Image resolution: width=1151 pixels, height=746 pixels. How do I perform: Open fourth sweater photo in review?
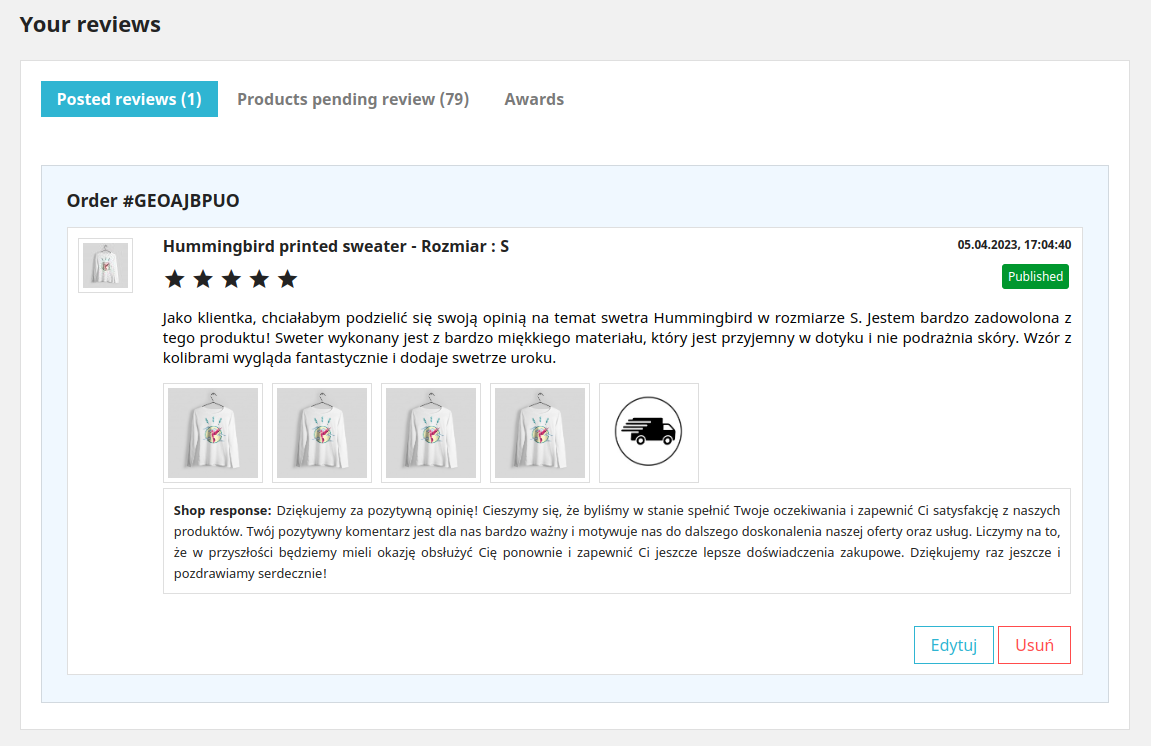[540, 432]
